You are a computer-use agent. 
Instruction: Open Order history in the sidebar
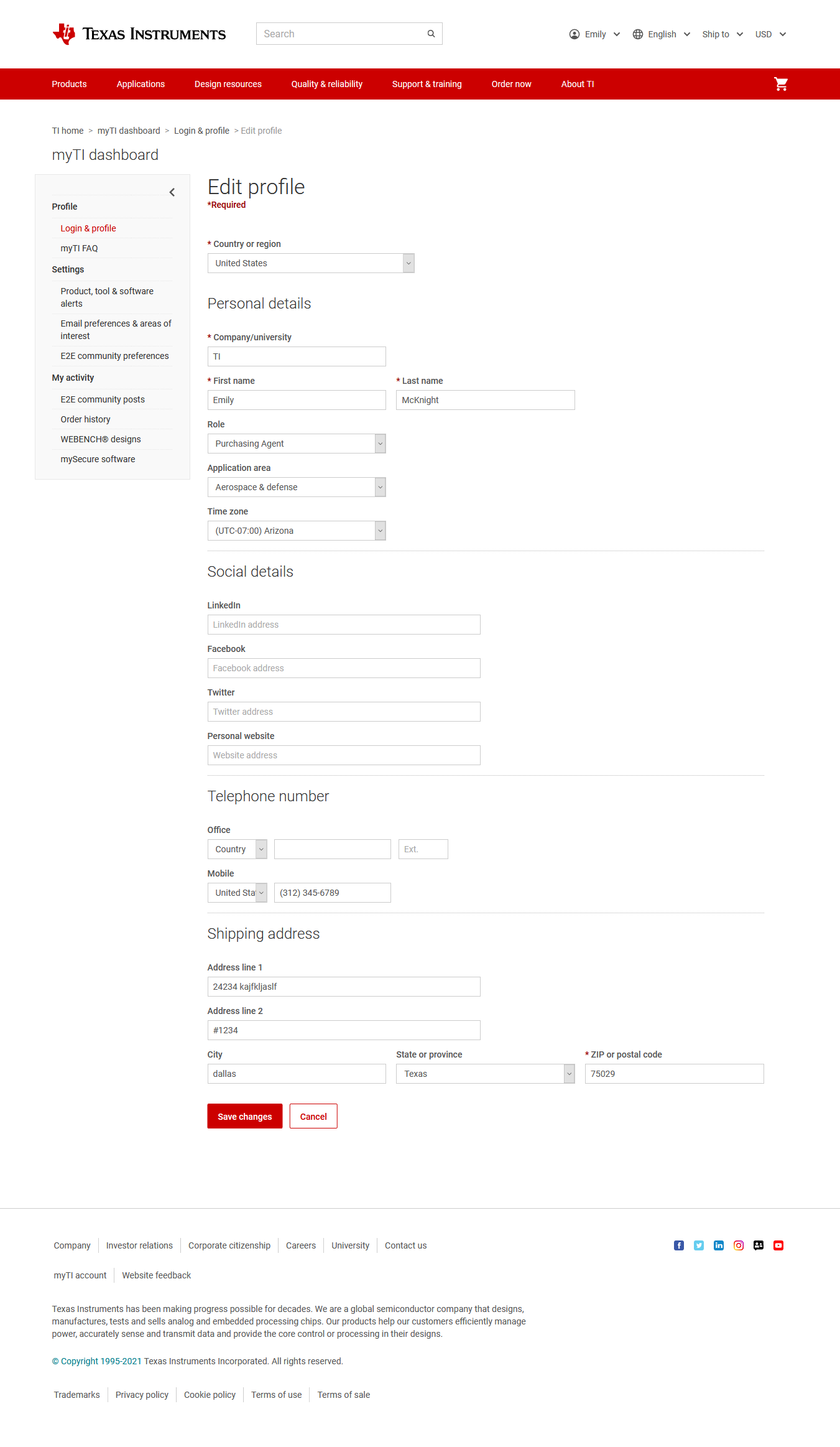[x=85, y=419]
